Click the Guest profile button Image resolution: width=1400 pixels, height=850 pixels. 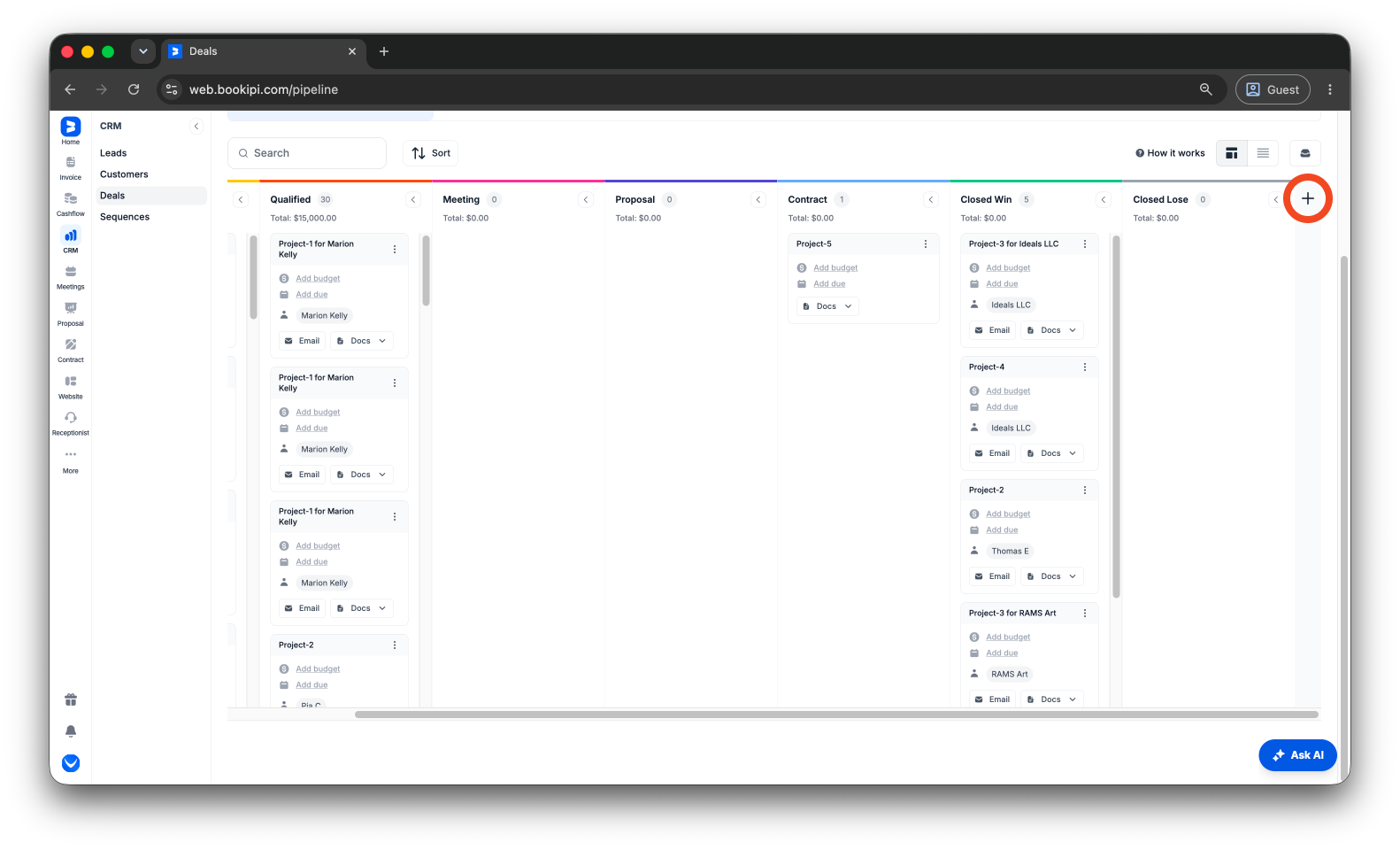click(1273, 89)
